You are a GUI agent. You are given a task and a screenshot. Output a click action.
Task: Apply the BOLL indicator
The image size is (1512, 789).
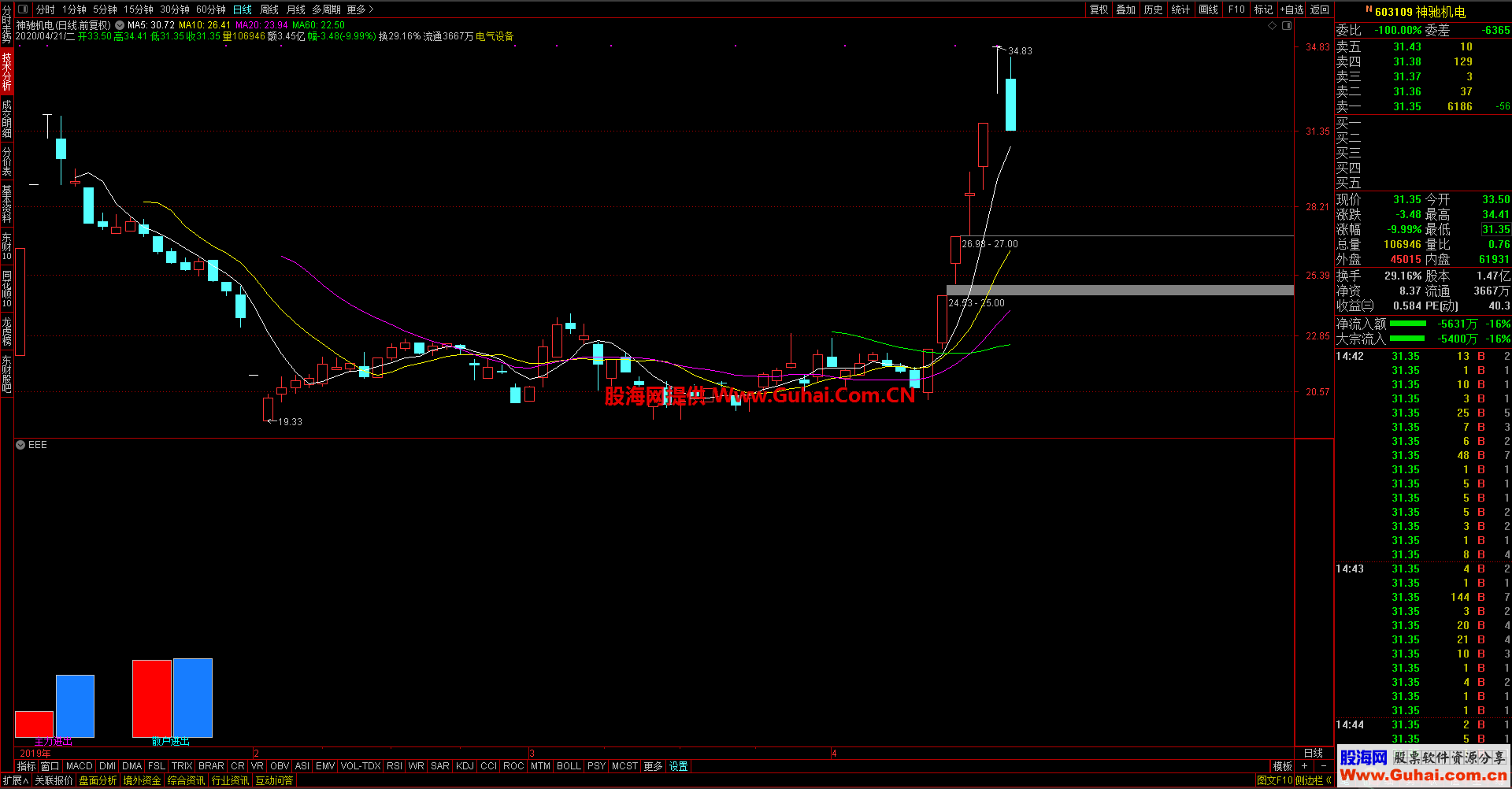[569, 766]
